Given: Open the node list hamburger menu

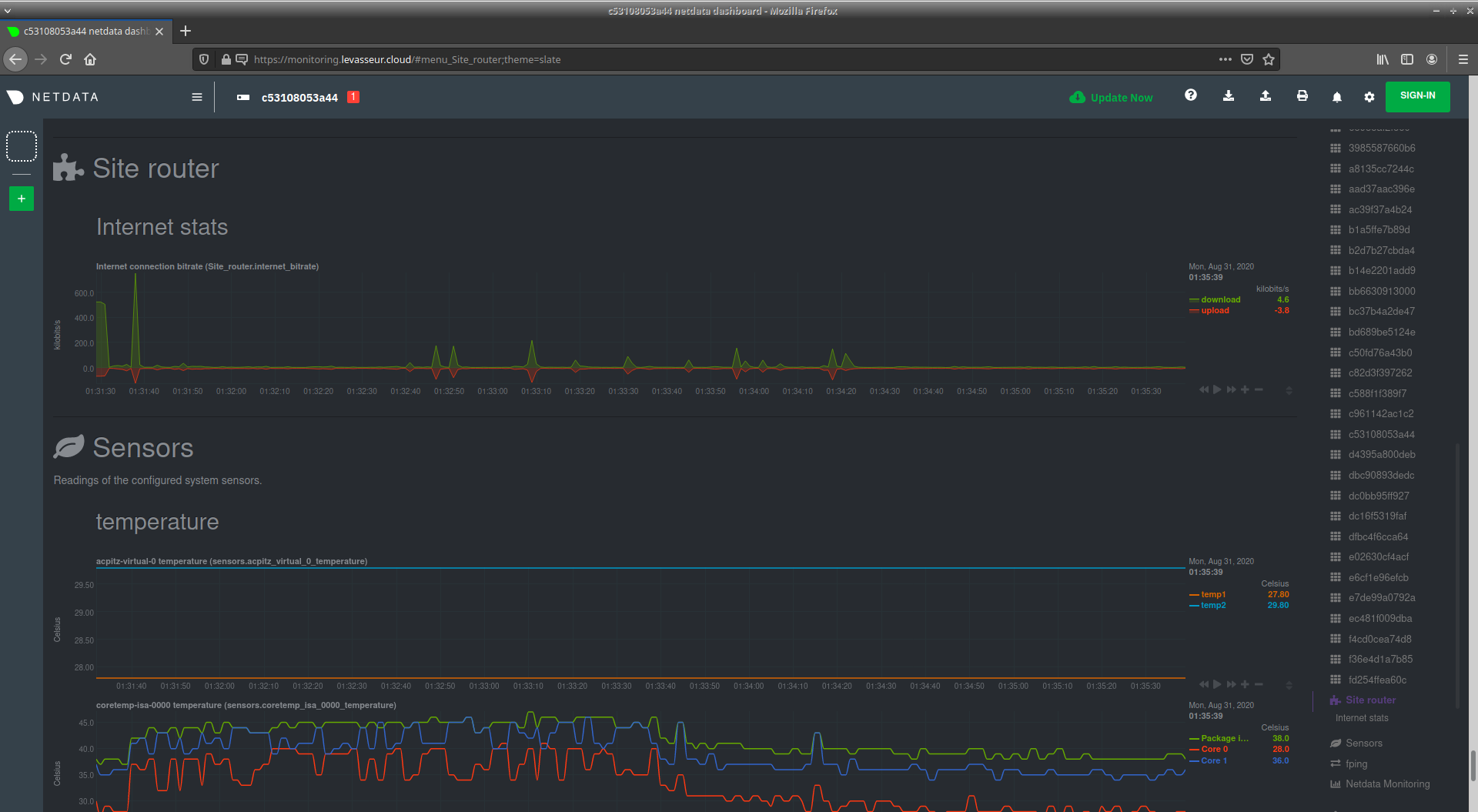Looking at the screenshot, I should (197, 96).
